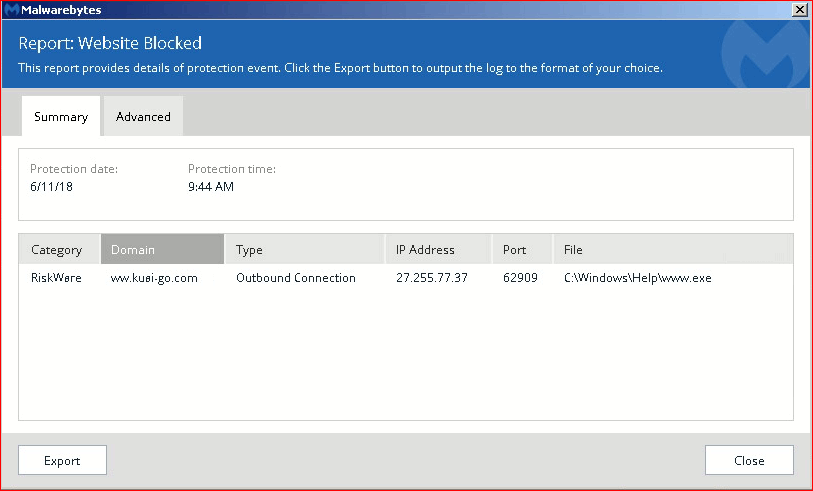
Task: Select the ww.kuai-go.com domain entry
Action: [x=154, y=278]
